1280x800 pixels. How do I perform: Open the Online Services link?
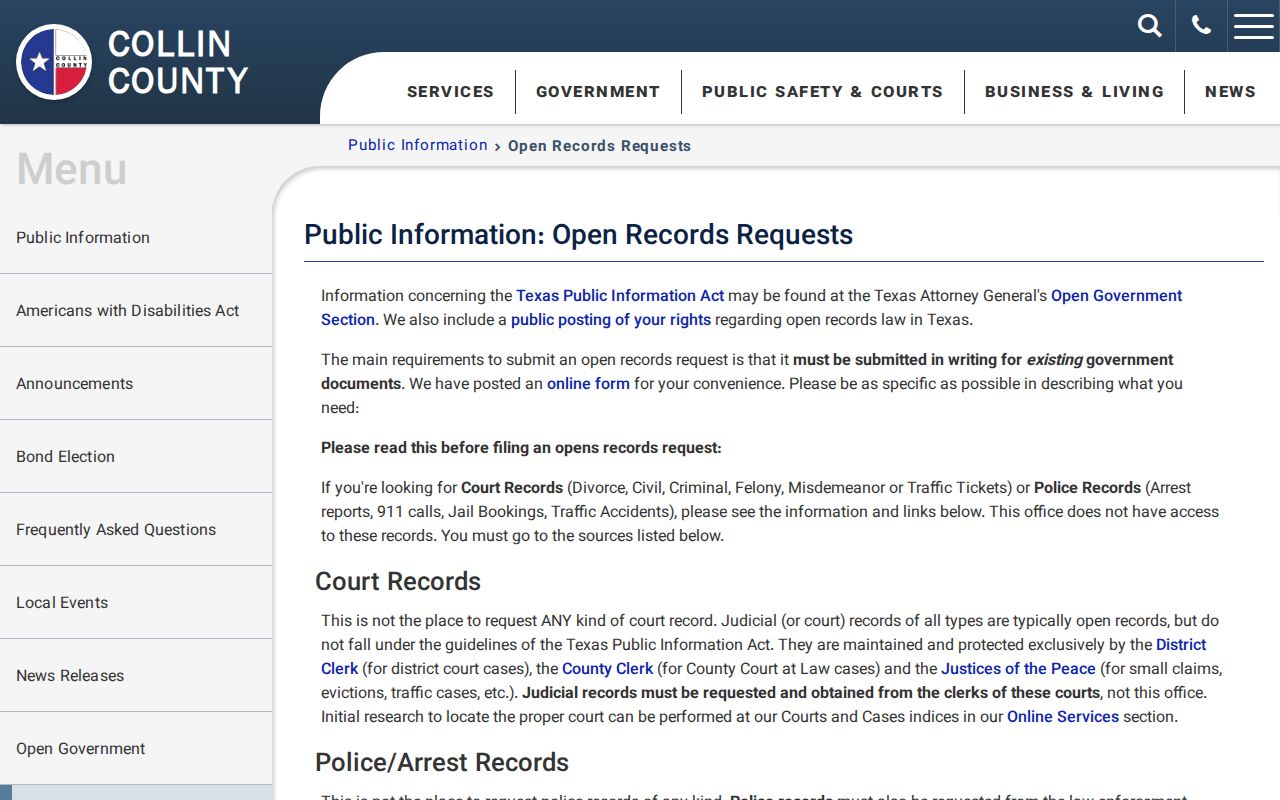click(x=1063, y=717)
